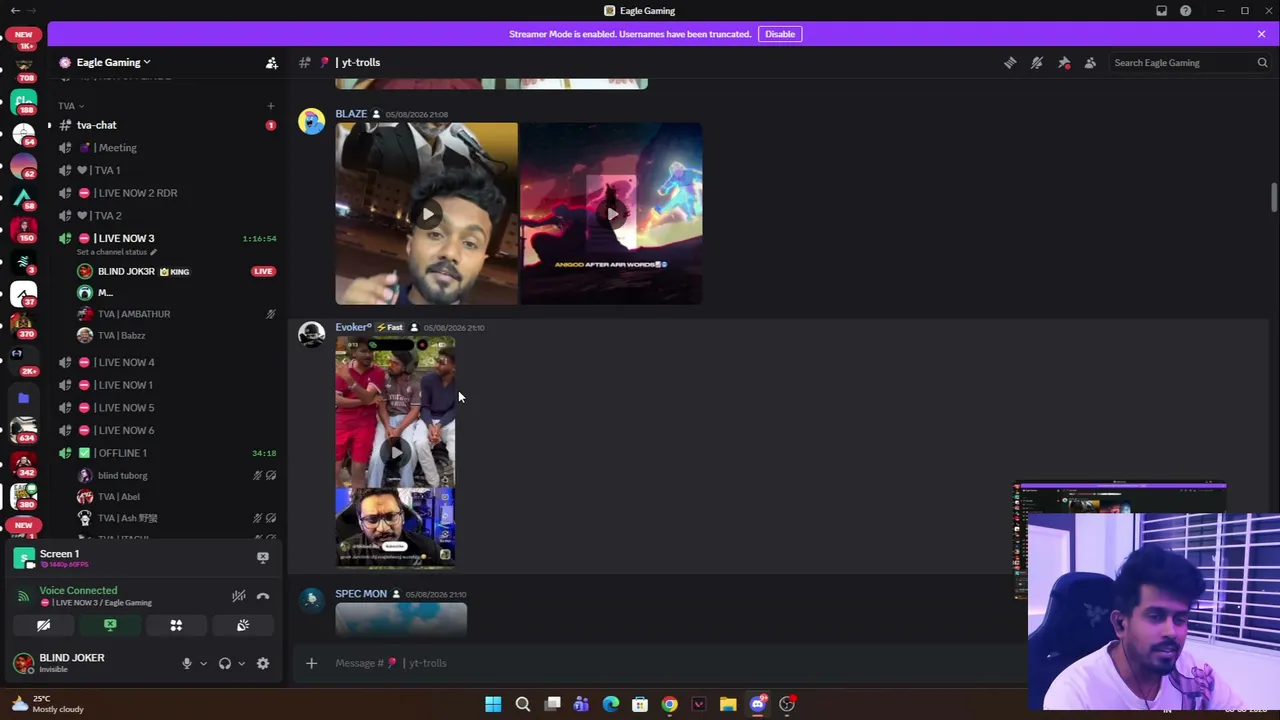Disable Streamer Mode
The width and height of the screenshot is (1280, 720).
click(780, 34)
